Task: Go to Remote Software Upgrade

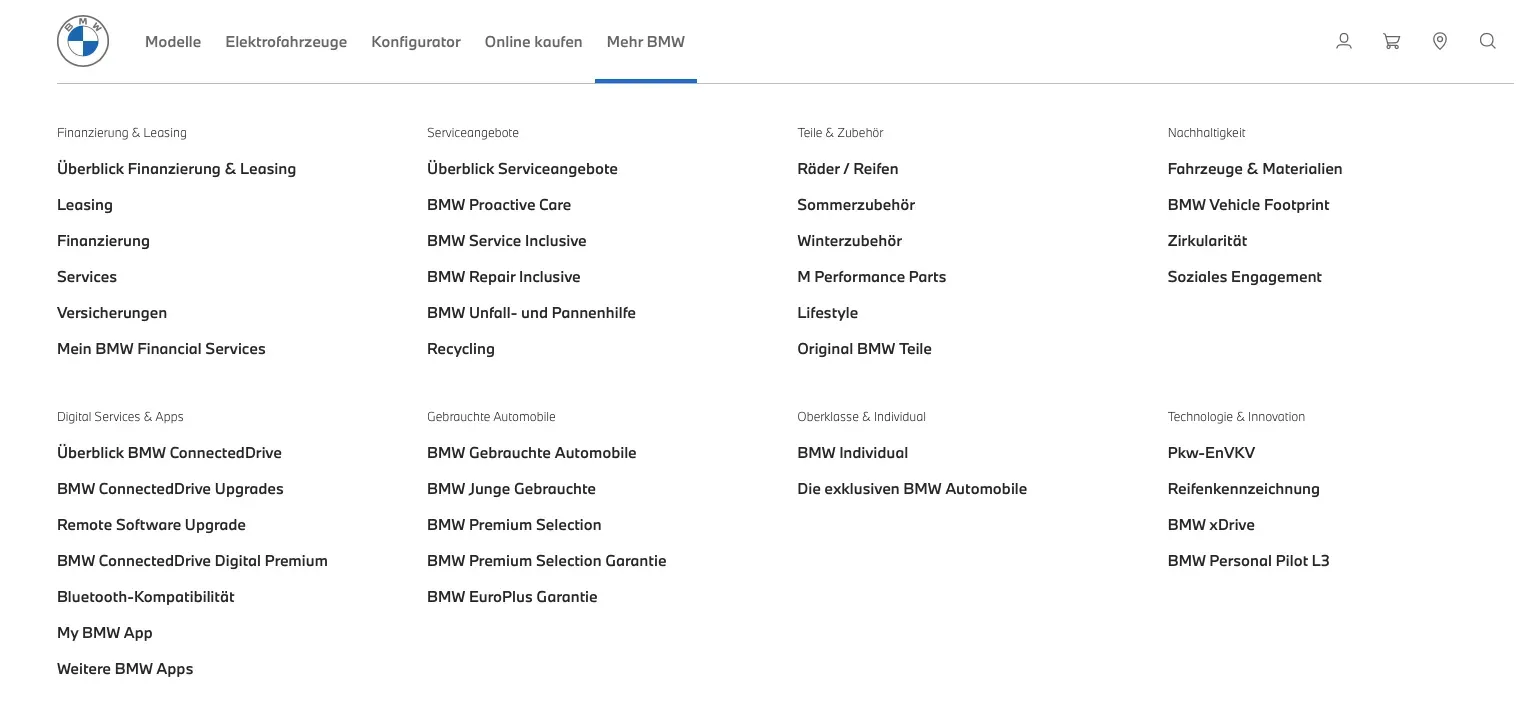Action: coord(151,525)
